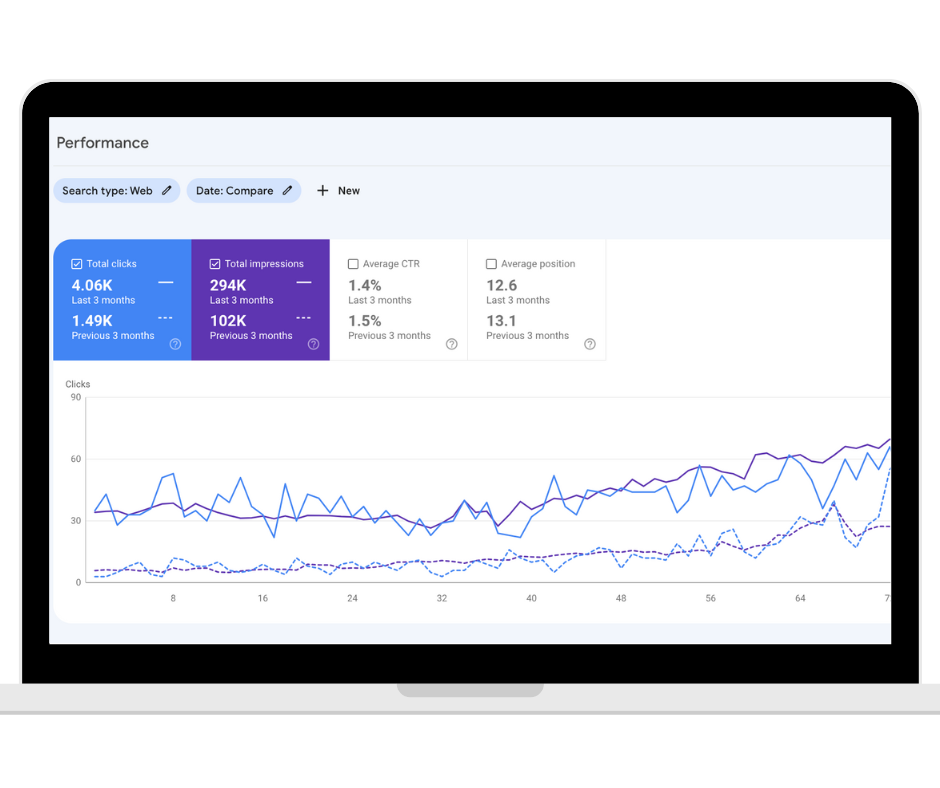Enable the Average position checkbox
The width and height of the screenshot is (940, 788).
point(491,264)
